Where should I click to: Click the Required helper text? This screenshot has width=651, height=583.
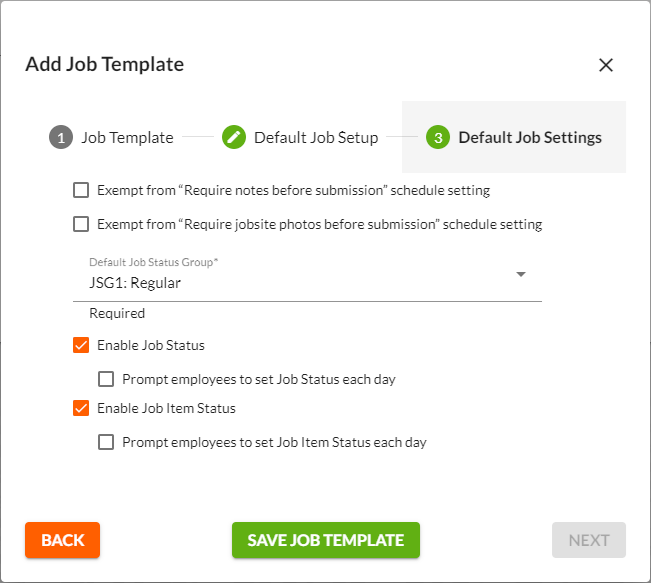[x=117, y=313]
